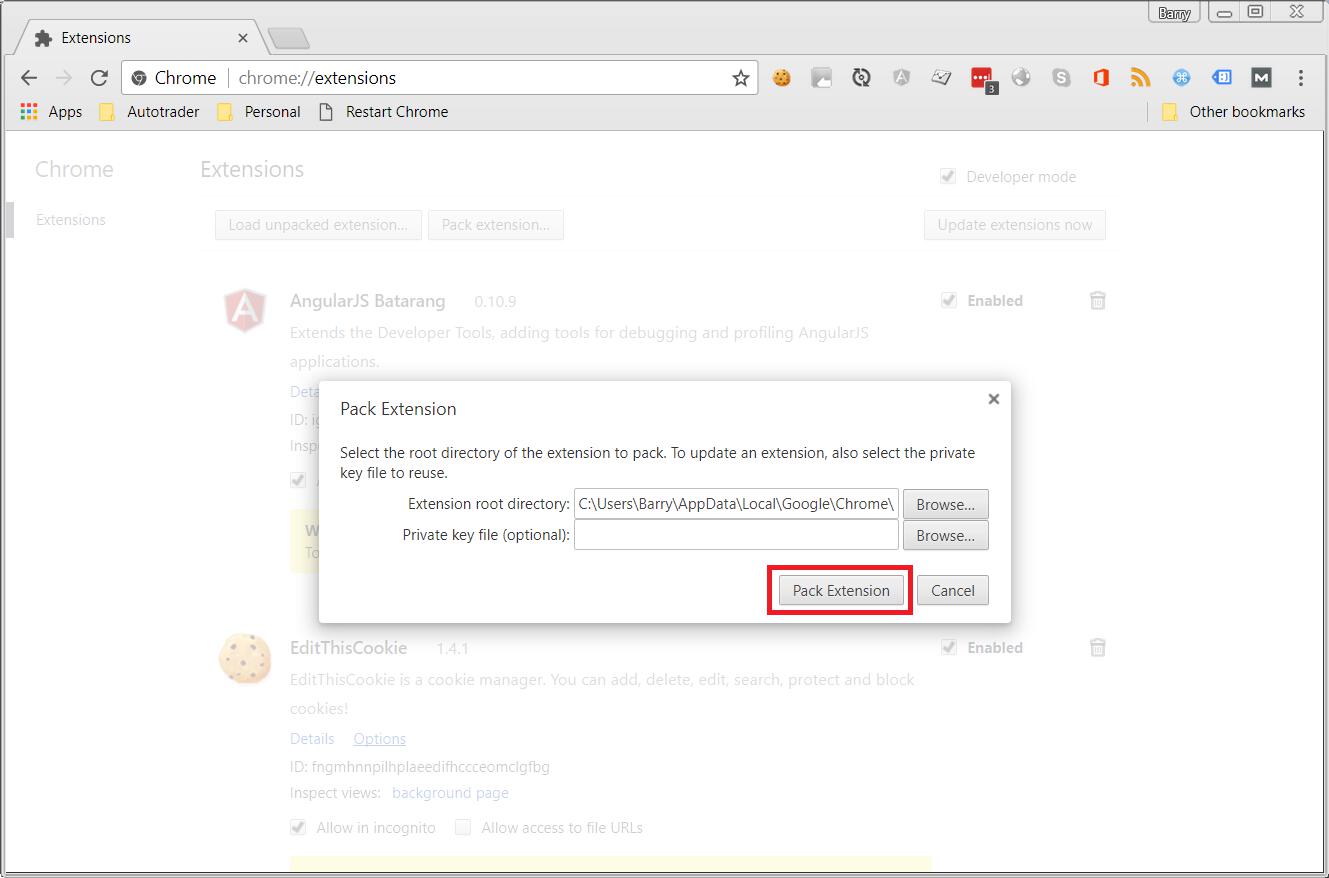Click Update extensions now
Screen dimensions: 1329x878
pos(1015,225)
